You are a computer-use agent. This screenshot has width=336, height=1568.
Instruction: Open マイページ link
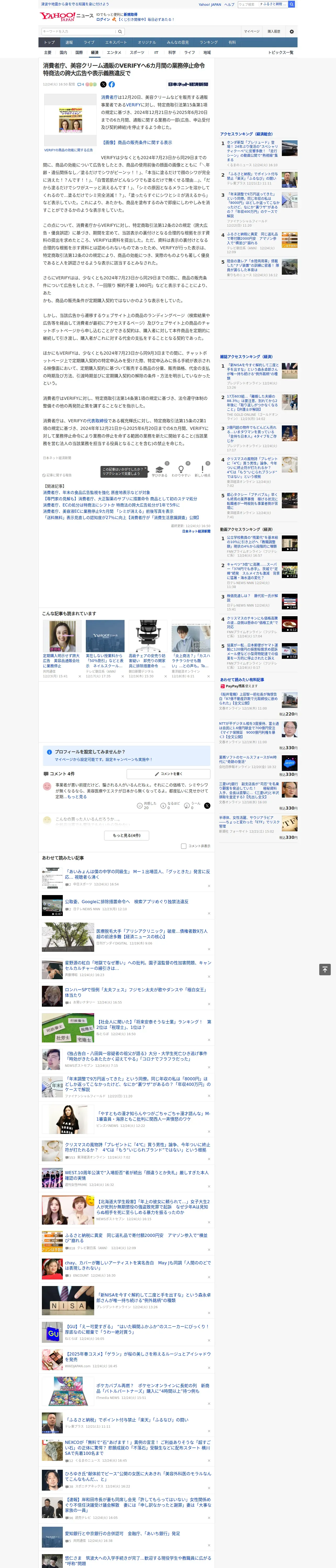tap(251, 31)
